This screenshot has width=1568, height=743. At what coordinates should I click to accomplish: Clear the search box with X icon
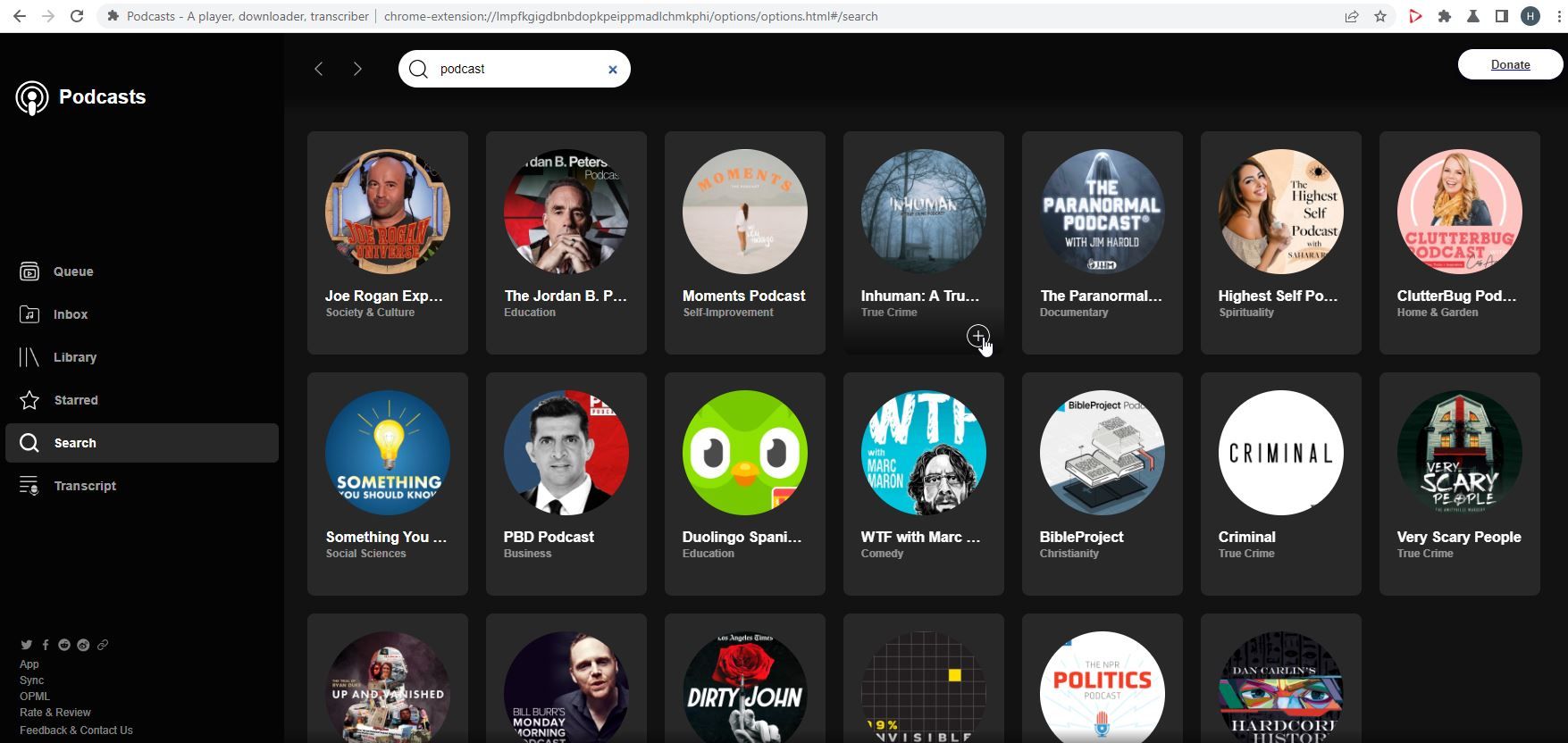pyautogui.click(x=613, y=70)
